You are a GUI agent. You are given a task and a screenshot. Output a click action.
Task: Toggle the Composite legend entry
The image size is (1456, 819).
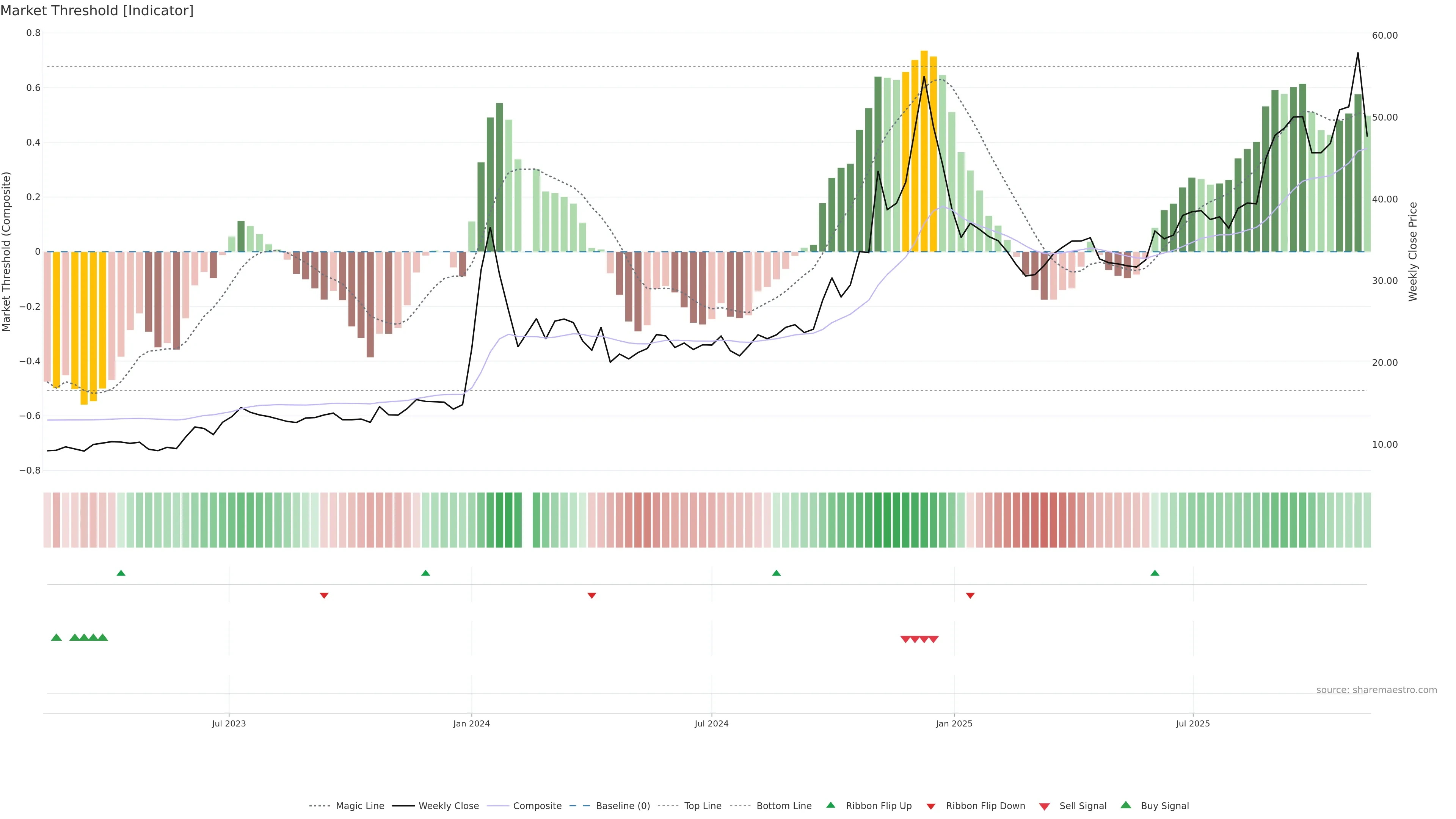[537, 806]
